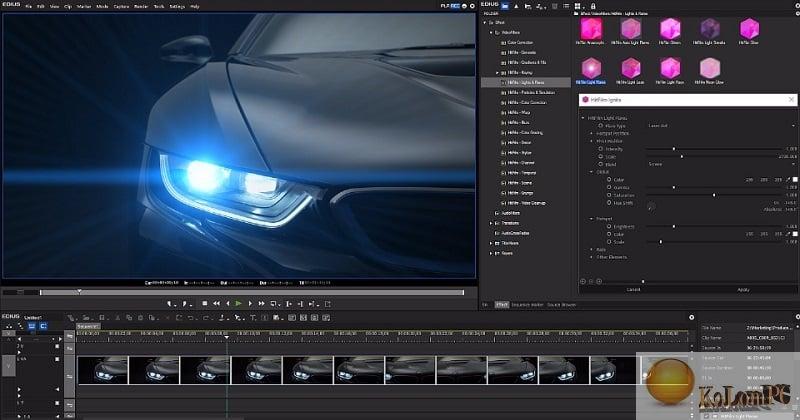Click the Title (T) tool in the timeline toolbar
The image size is (800, 420).
point(253,317)
